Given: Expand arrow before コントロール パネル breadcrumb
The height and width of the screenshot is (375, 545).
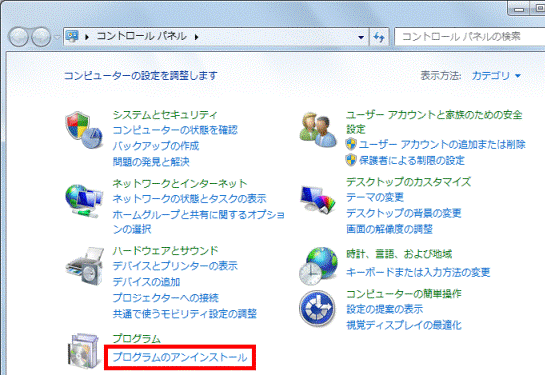Looking at the screenshot, I should click(x=87, y=36).
